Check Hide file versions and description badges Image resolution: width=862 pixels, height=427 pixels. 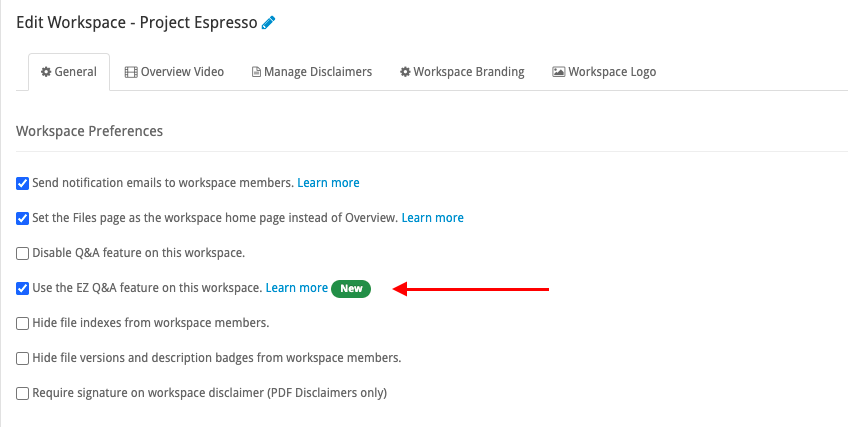[22, 358]
